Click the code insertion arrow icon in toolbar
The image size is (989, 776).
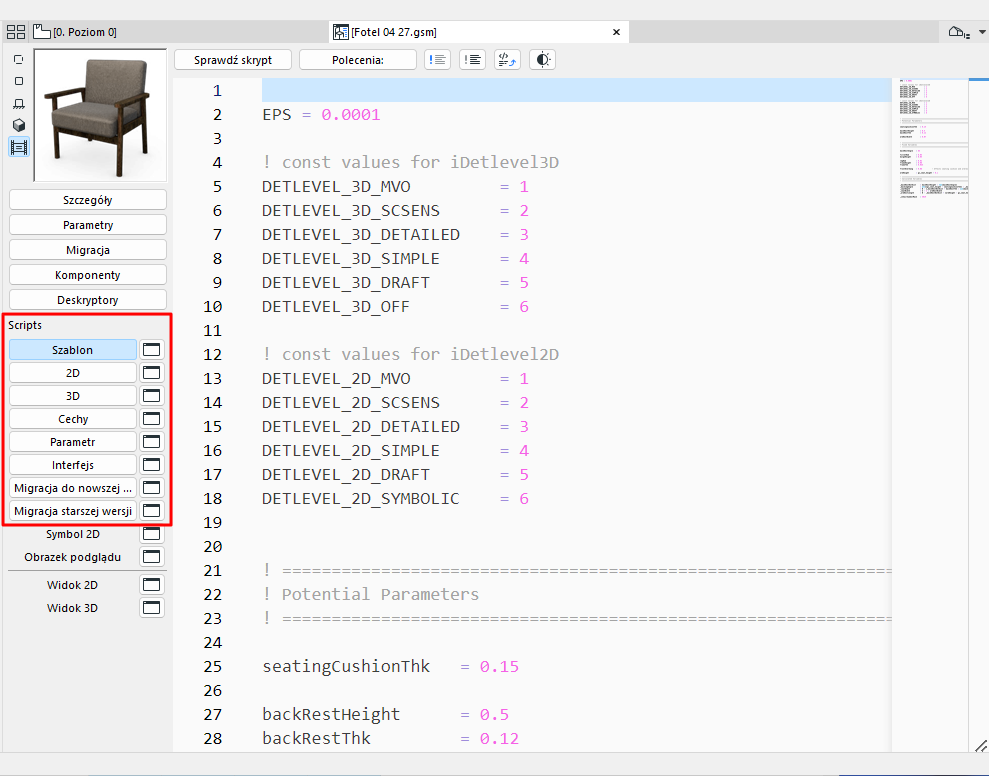(x=507, y=60)
